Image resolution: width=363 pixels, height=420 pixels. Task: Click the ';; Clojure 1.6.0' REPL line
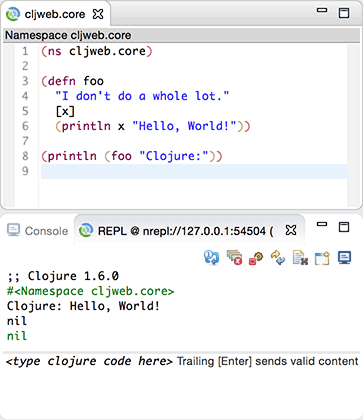(63, 276)
